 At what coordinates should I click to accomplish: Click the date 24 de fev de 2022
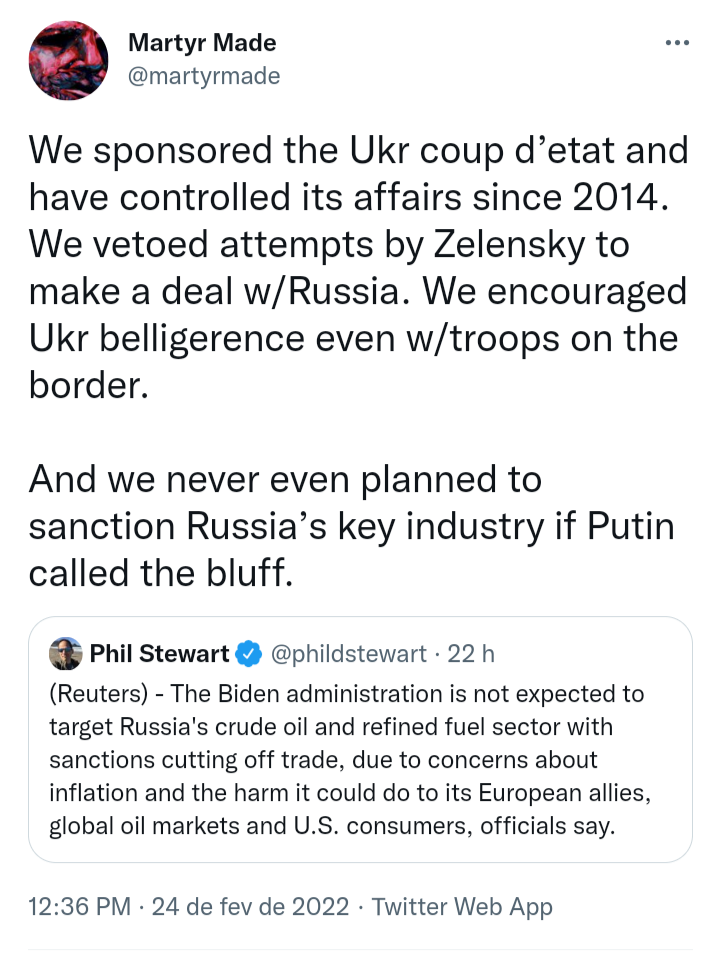point(250,907)
